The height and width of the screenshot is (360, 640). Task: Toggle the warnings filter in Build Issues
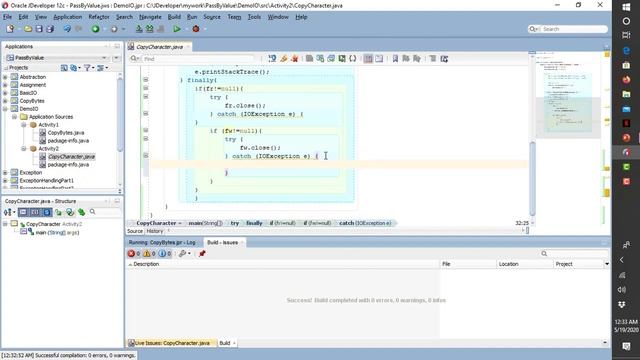tap(149, 253)
